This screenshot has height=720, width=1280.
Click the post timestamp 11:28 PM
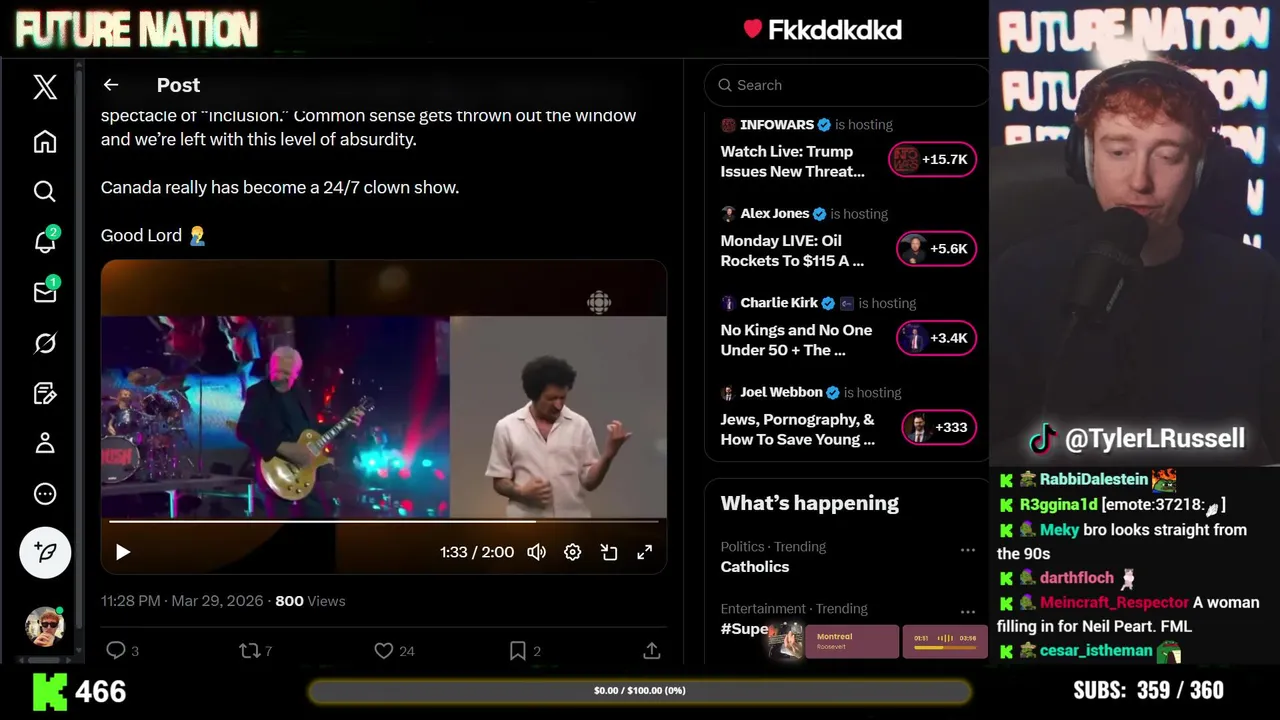coord(131,601)
